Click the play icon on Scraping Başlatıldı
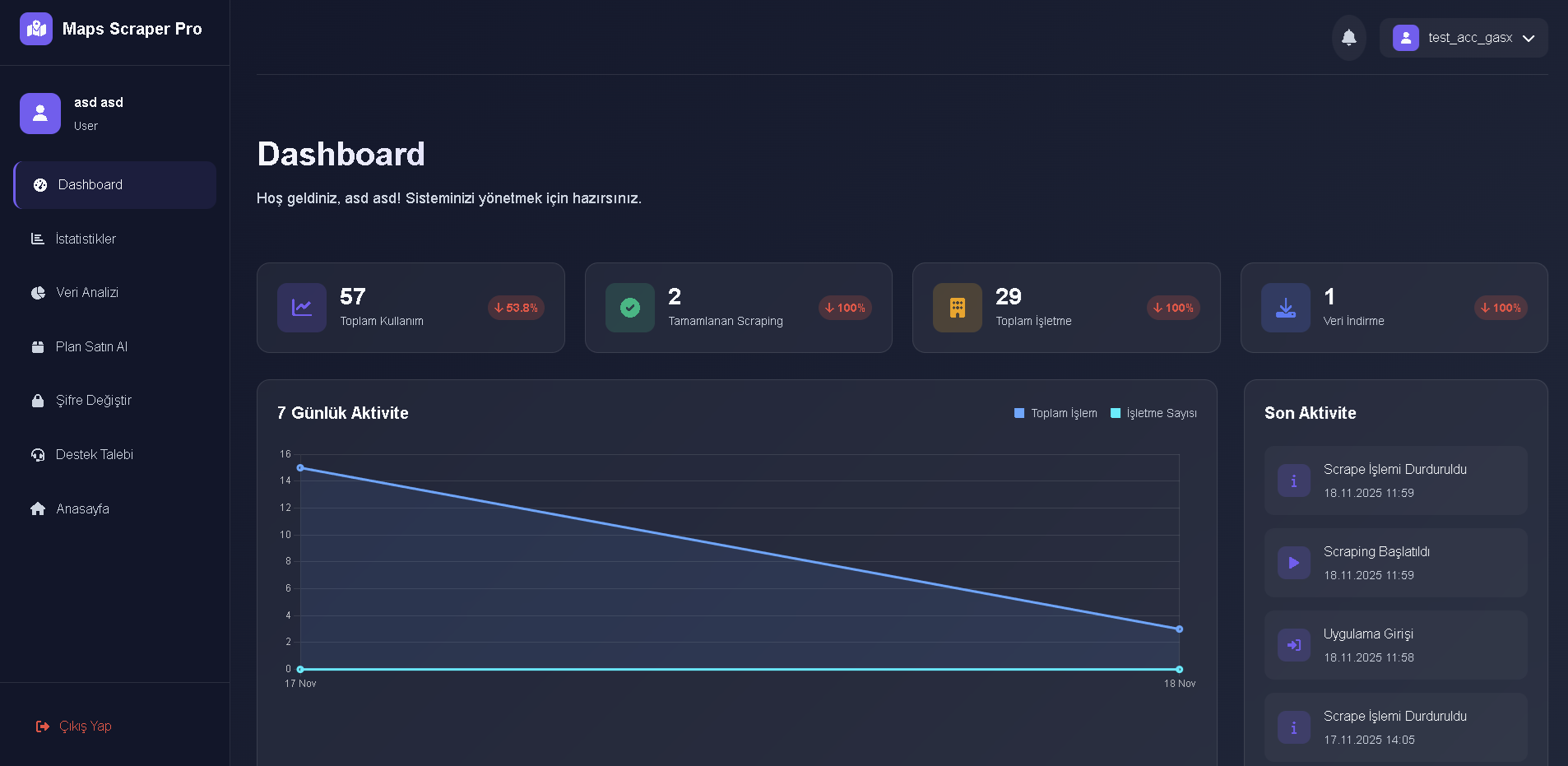 (1294, 563)
